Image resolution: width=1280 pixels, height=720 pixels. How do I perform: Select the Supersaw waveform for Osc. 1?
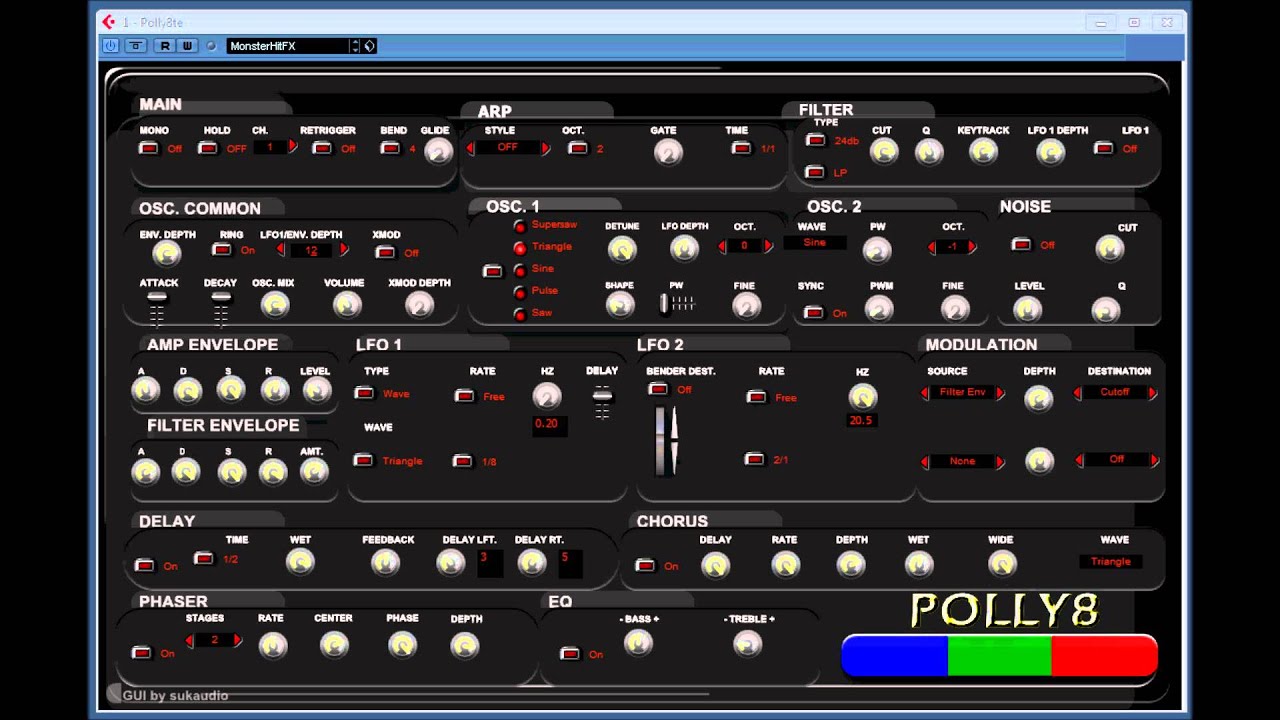click(x=520, y=226)
